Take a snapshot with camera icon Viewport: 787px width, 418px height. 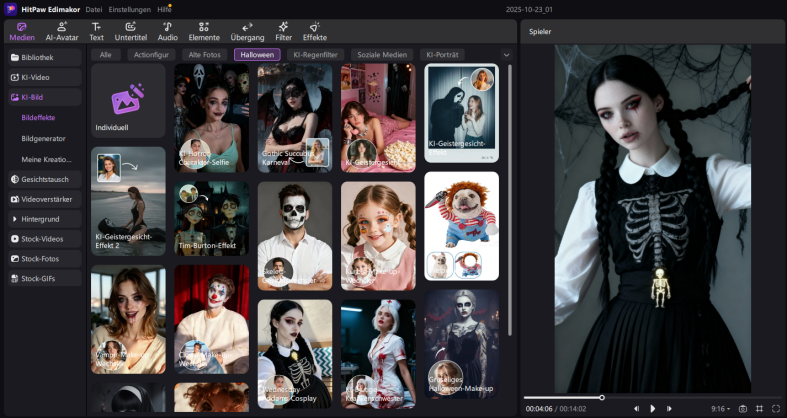coord(742,408)
